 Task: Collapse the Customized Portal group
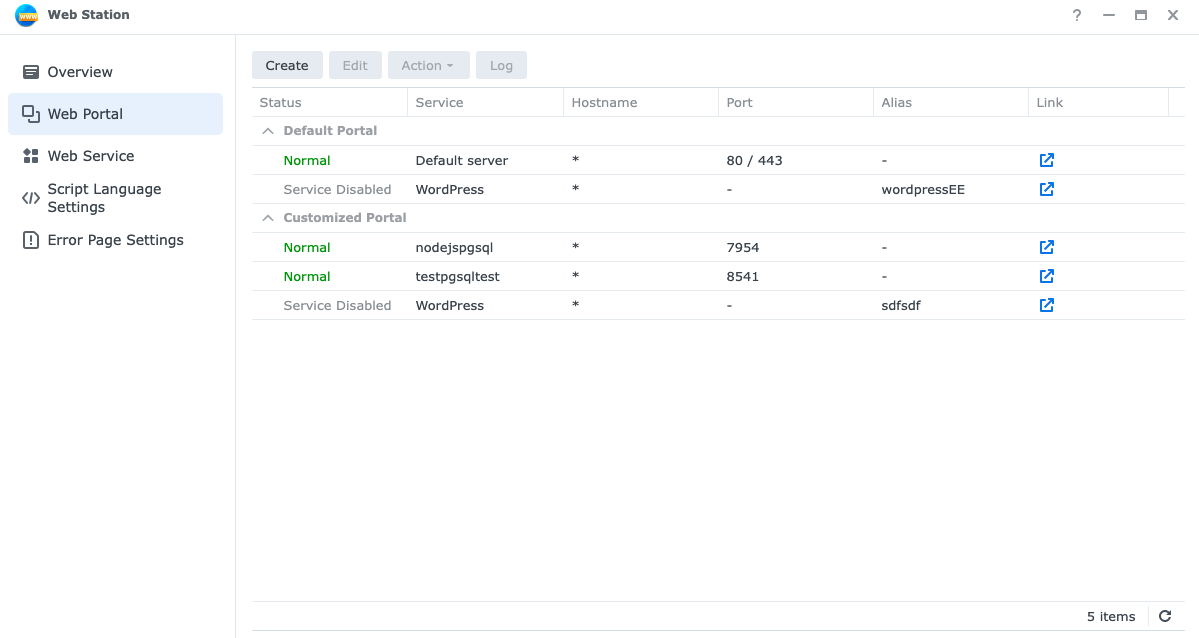click(267, 218)
